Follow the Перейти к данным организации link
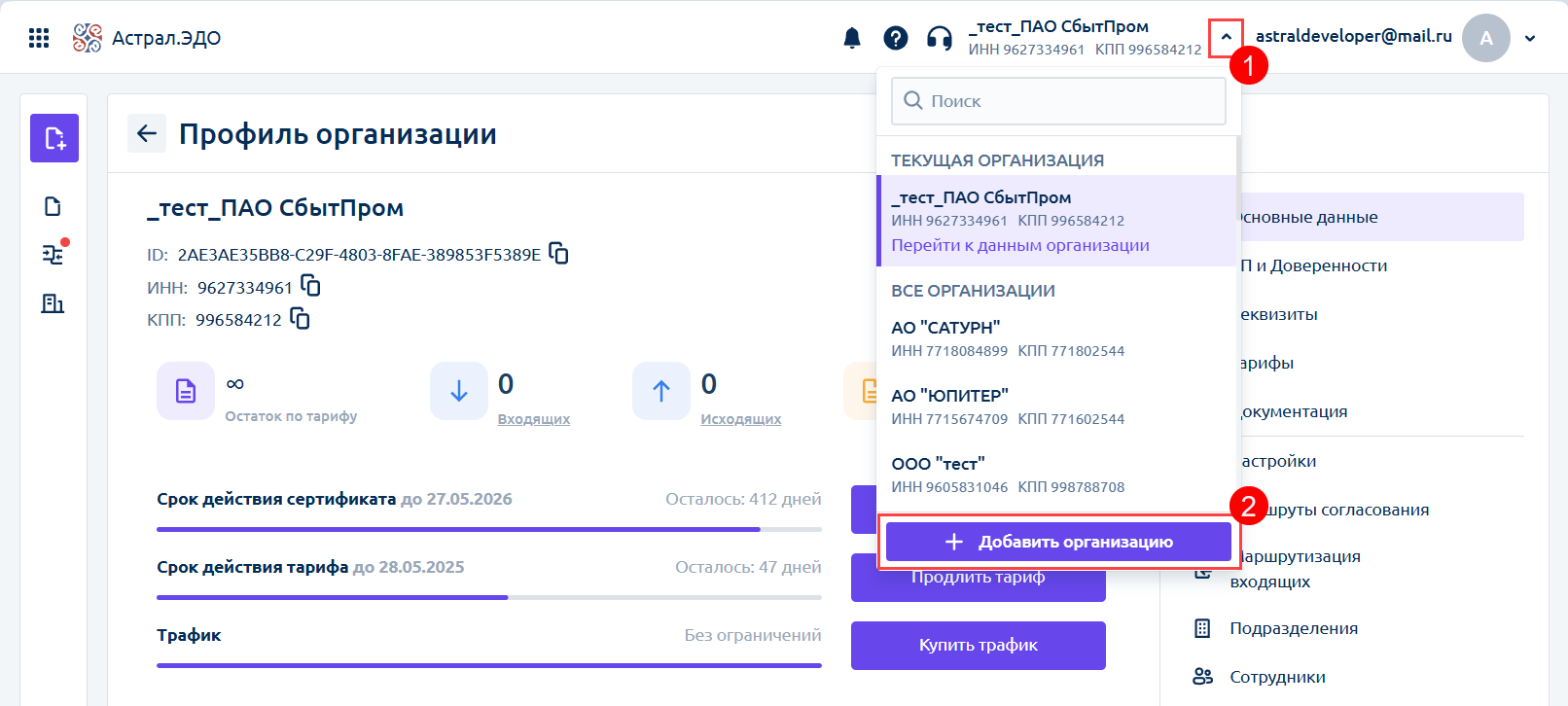The width and height of the screenshot is (1568, 706). [1020, 245]
